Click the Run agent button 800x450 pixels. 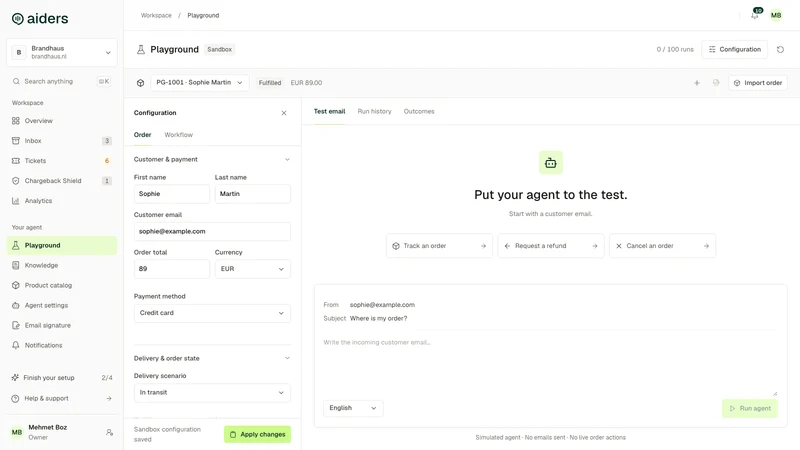tap(750, 409)
